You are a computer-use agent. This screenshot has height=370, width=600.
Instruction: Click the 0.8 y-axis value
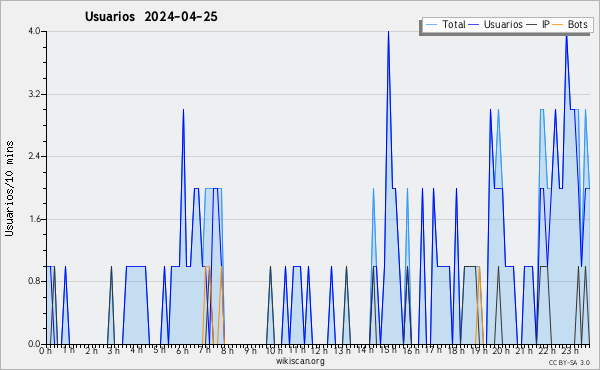tap(34, 282)
